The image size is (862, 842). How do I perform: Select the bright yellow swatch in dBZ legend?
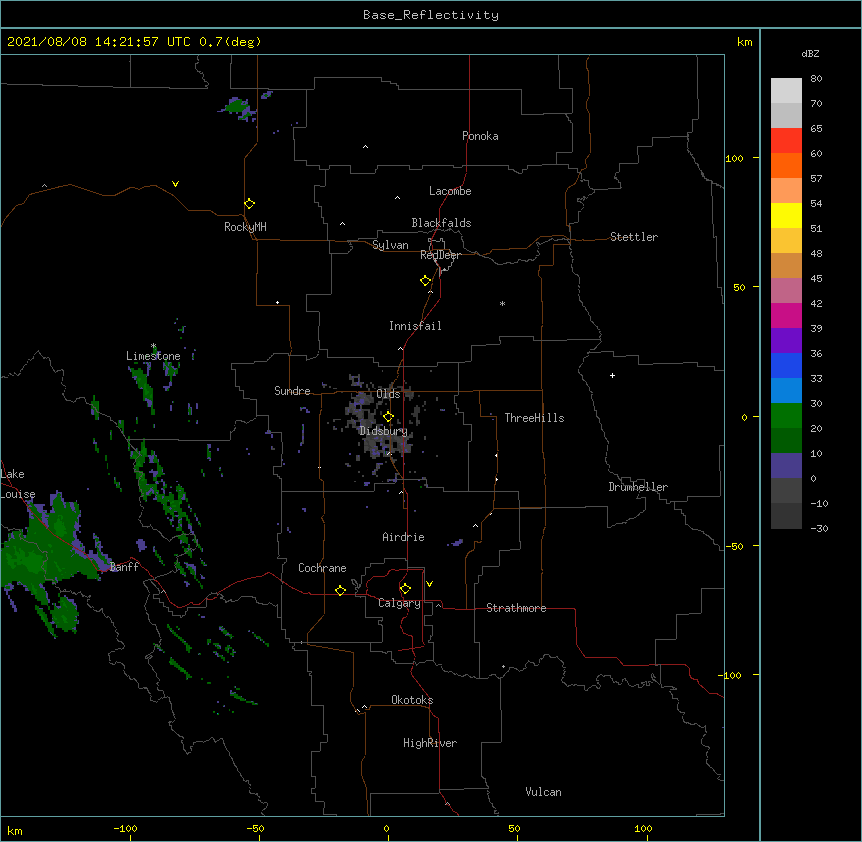point(786,215)
